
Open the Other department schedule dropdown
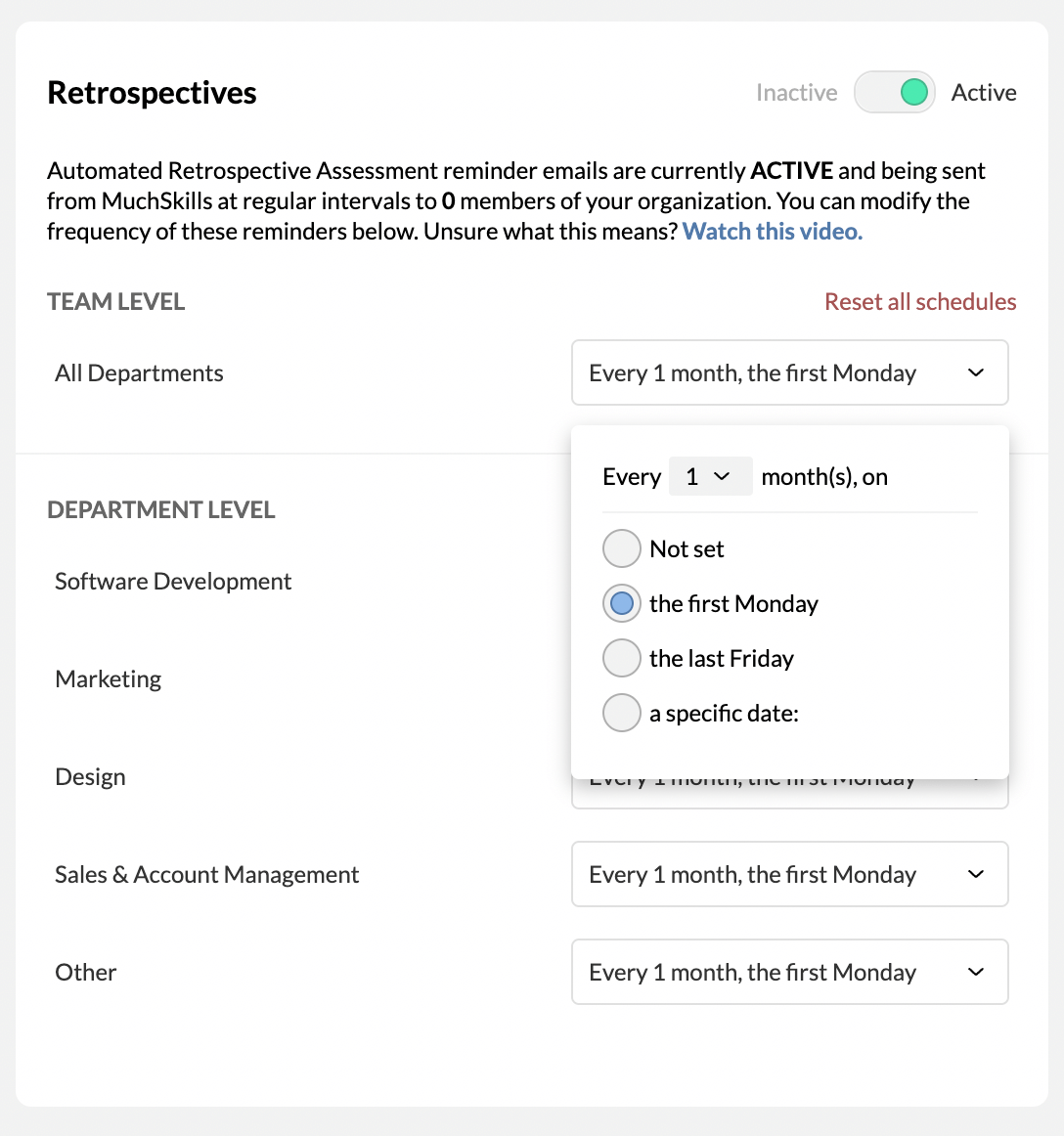pyautogui.click(x=789, y=972)
